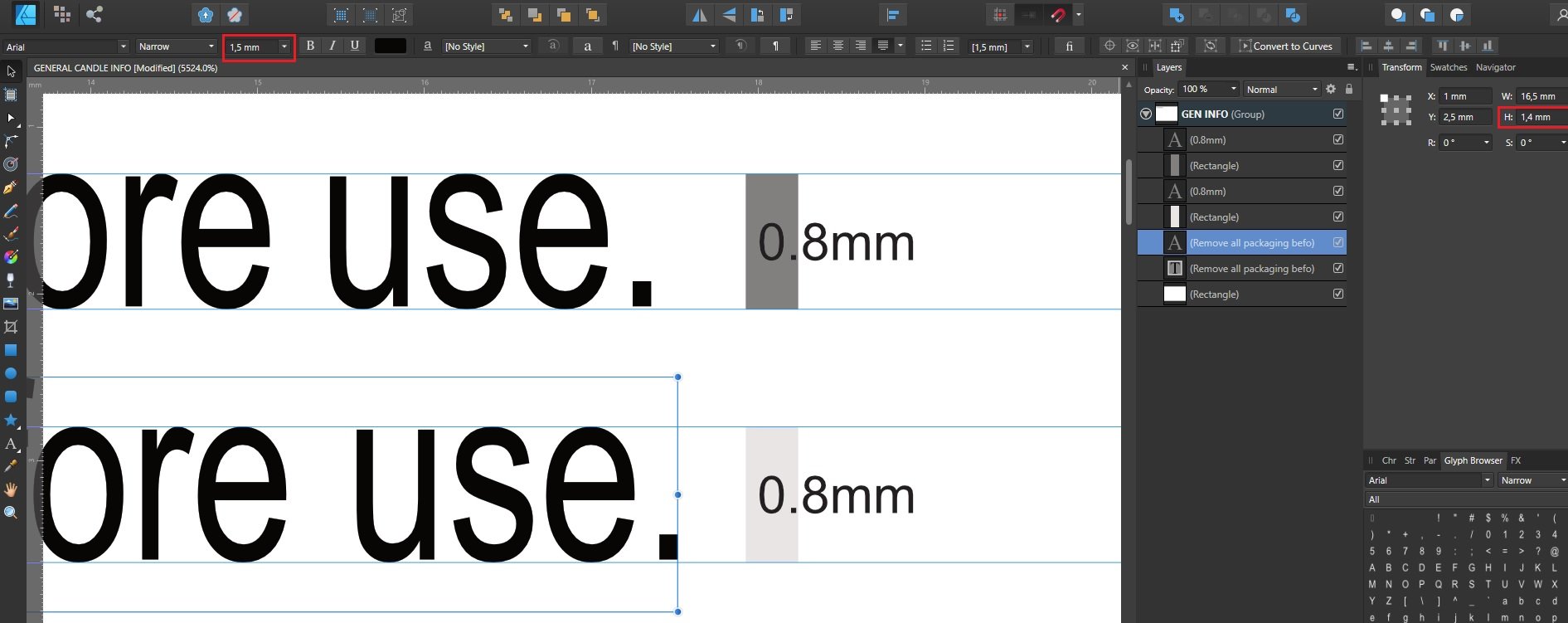This screenshot has width=1568, height=623.
Task: Select the Ellipse shape tool
Action: [11, 373]
